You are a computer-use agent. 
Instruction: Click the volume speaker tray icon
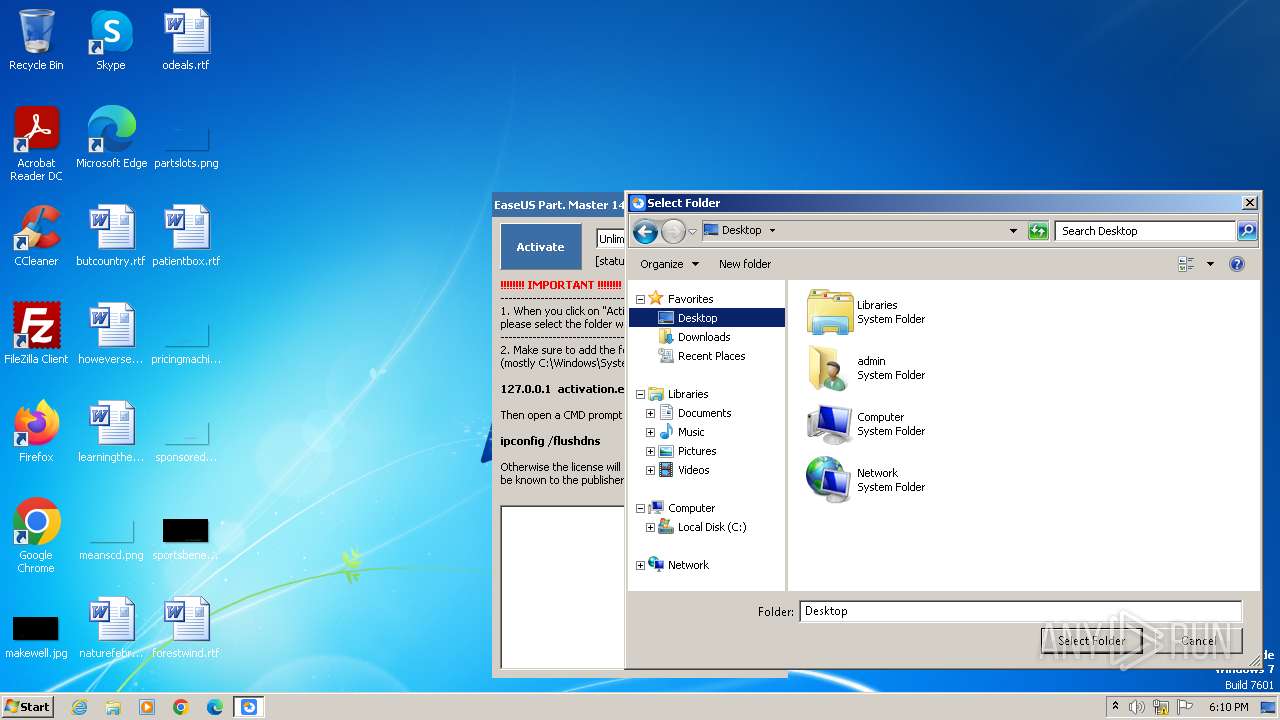(1137, 707)
